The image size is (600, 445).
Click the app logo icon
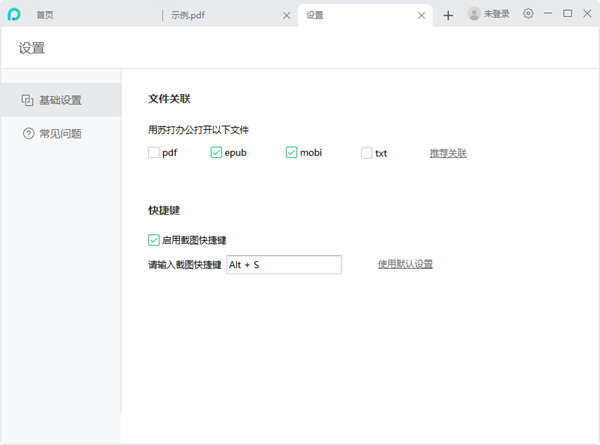14,15
